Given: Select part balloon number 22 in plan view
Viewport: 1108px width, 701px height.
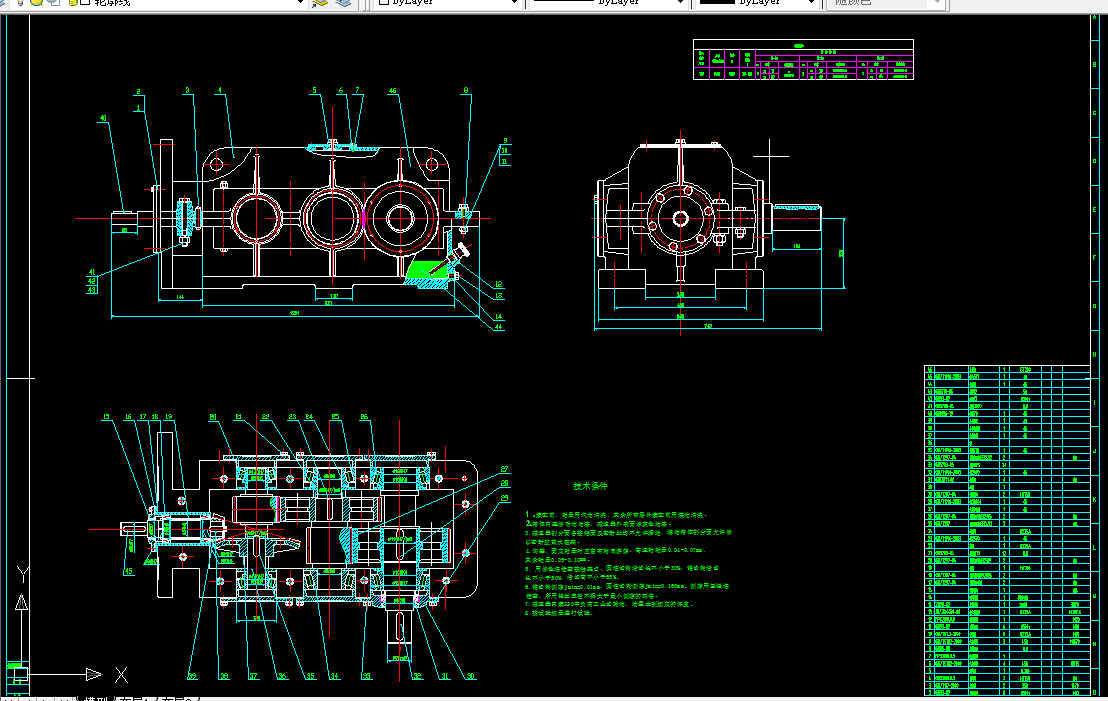Looking at the screenshot, I should (265, 417).
